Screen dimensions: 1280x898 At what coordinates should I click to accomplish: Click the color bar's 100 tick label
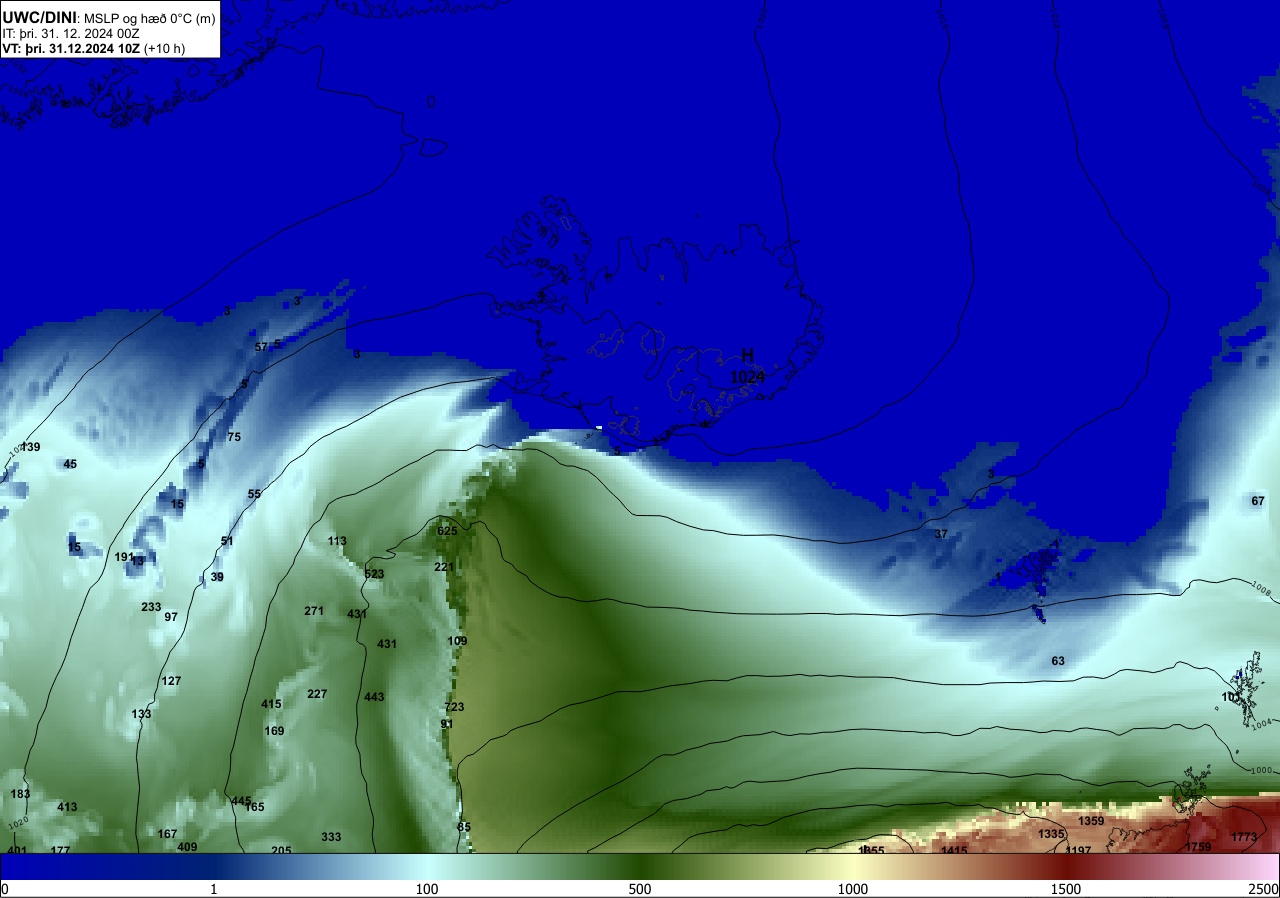(x=427, y=889)
